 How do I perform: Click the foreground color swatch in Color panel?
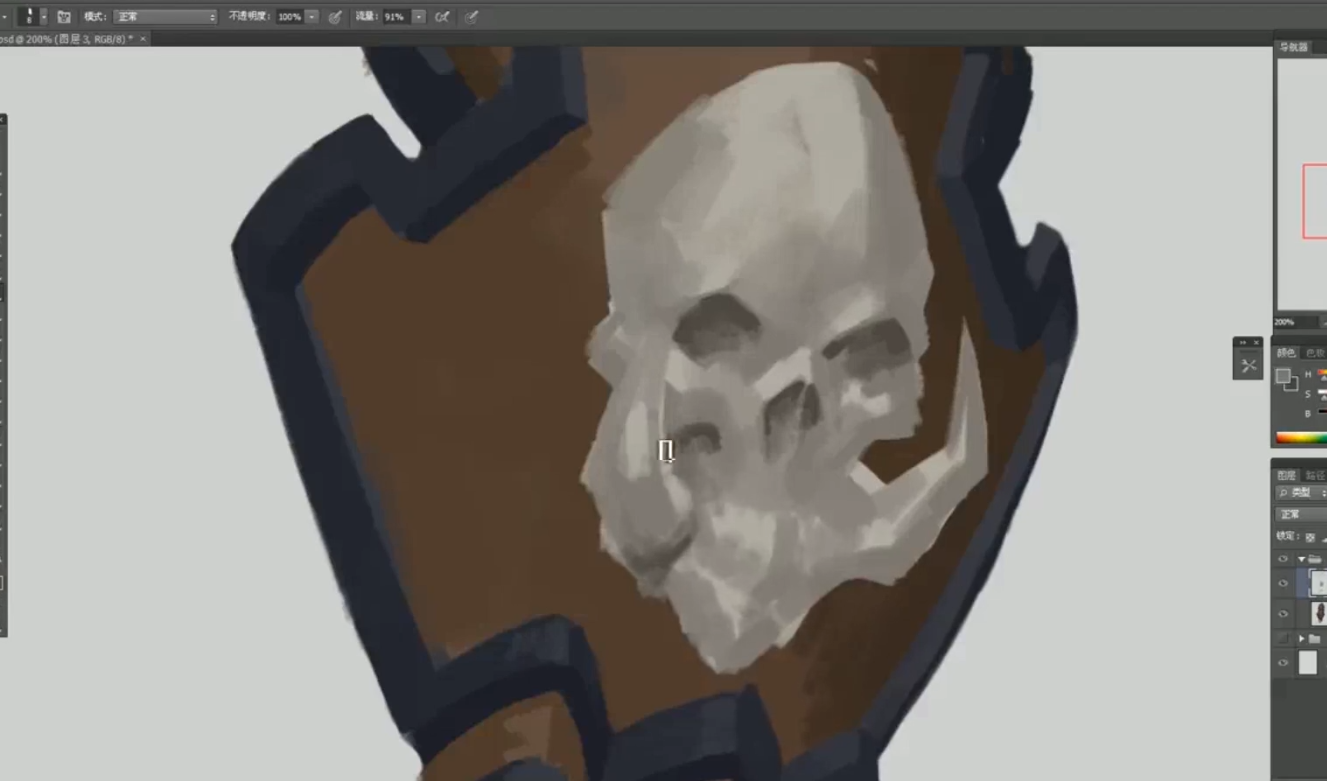click(x=1283, y=376)
